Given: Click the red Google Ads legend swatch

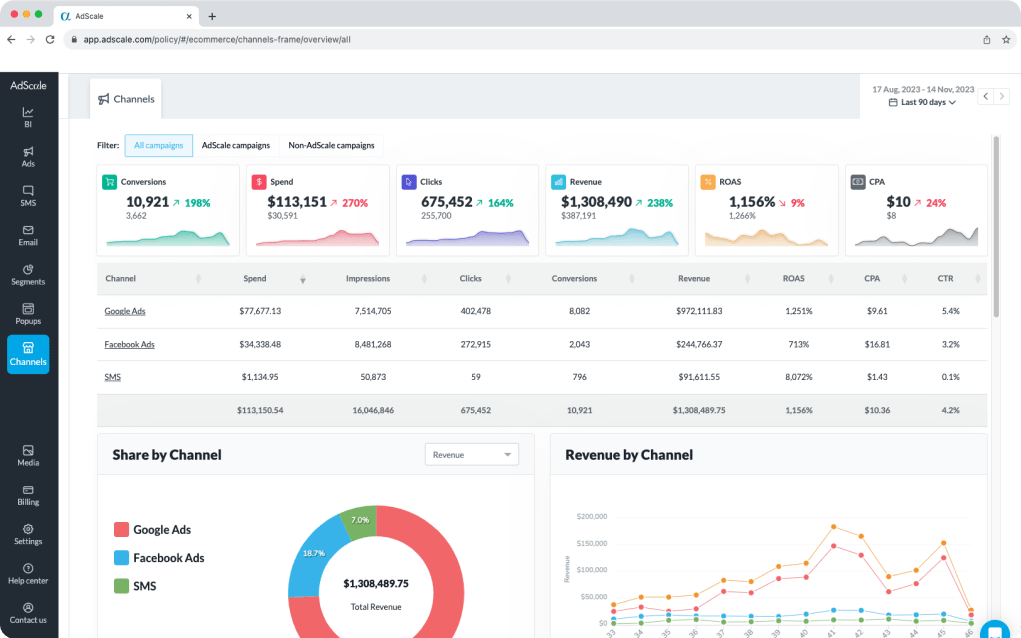Looking at the screenshot, I should (x=121, y=530).
